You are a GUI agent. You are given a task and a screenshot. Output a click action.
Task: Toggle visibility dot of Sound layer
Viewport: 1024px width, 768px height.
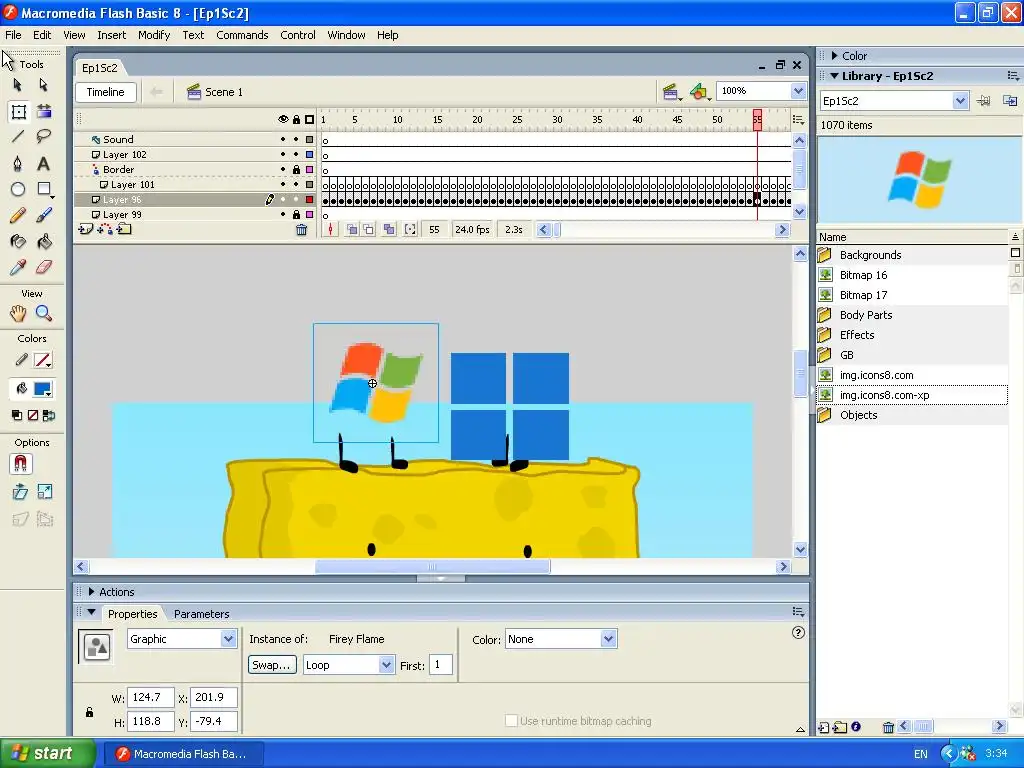[283, 139]
